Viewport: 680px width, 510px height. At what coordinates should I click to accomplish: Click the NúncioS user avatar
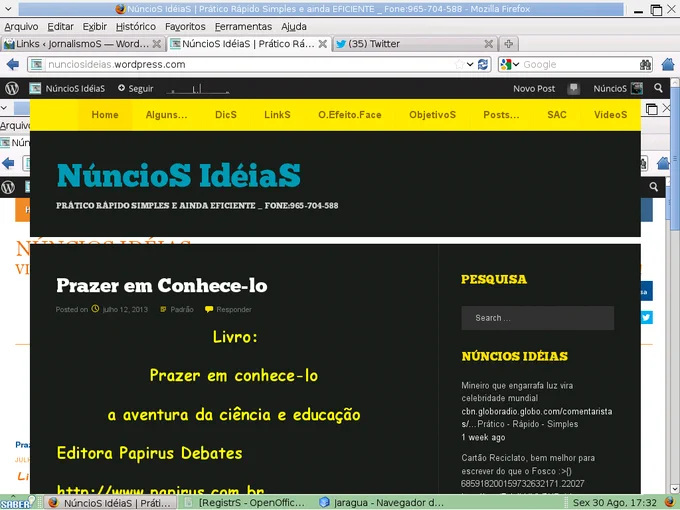(x=637, y=88)
